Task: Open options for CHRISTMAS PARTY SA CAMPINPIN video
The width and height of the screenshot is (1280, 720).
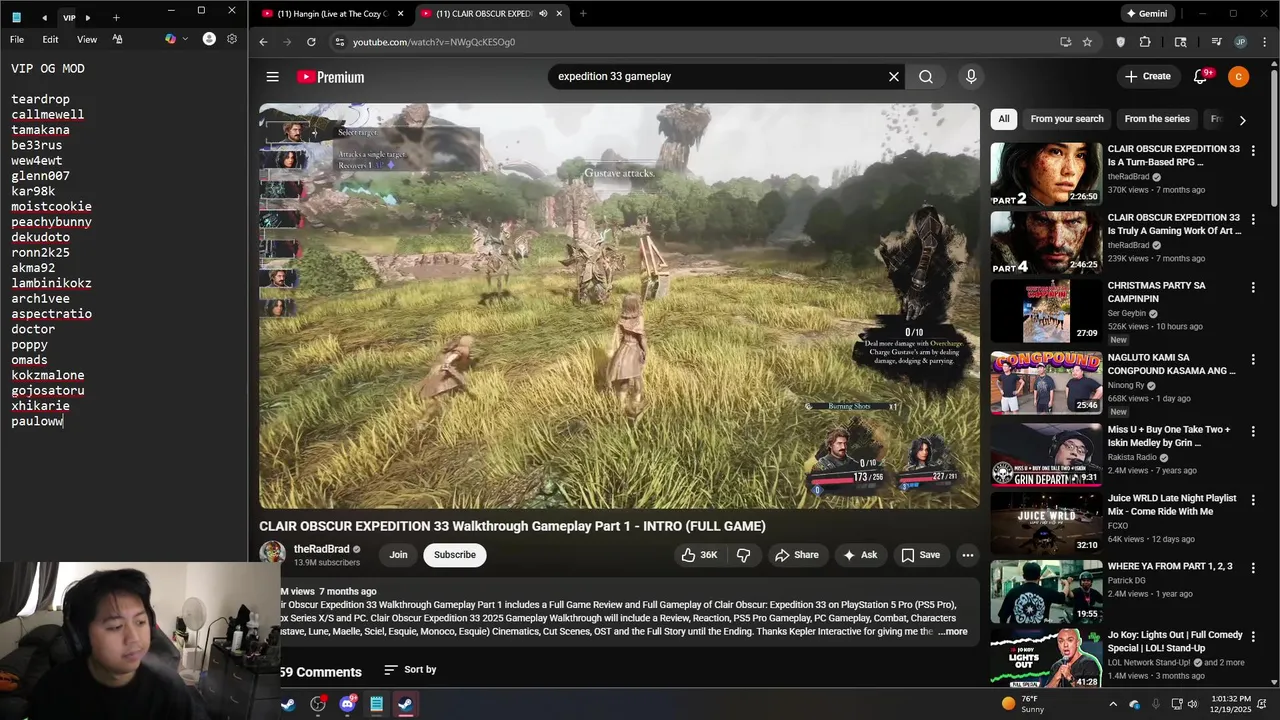Action: tap(1252, 287)
